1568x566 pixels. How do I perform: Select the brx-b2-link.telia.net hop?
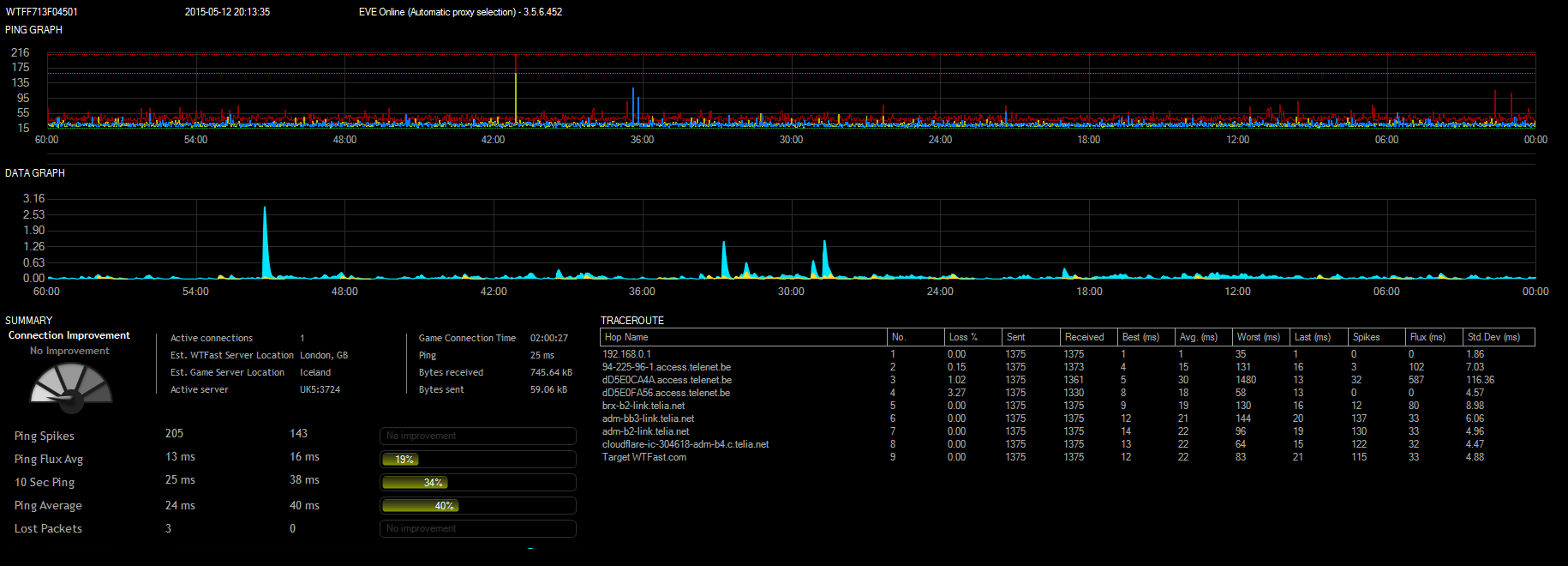click(643, 406)
